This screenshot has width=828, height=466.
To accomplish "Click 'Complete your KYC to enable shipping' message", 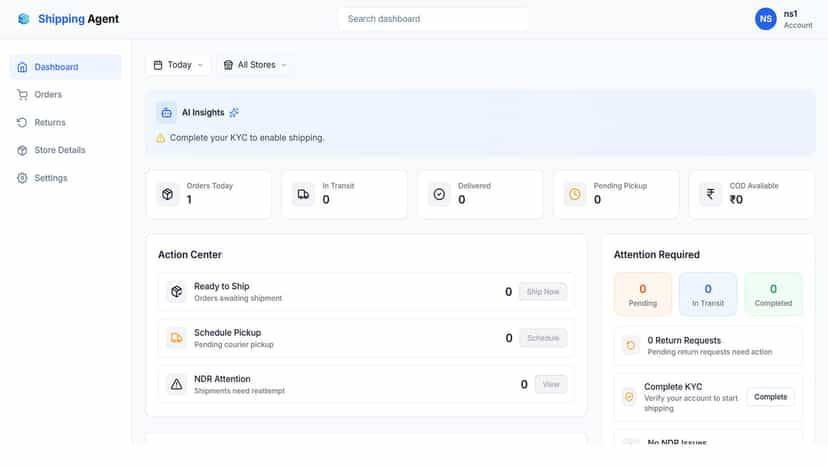I will click(247, 138).
